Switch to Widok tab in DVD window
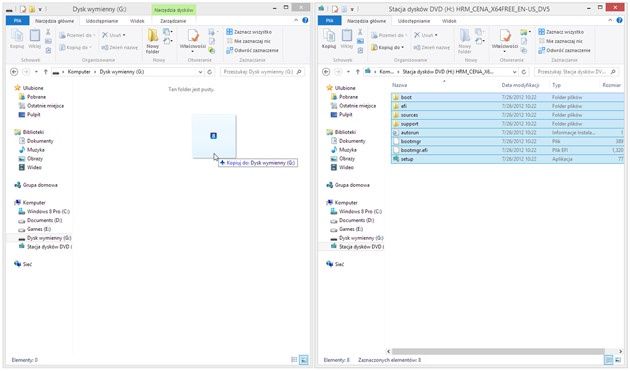630x371 pixels. 449,21
